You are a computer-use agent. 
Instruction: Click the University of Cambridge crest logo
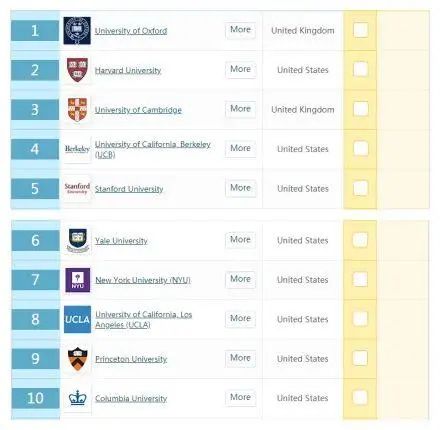(x=77, y=109)
